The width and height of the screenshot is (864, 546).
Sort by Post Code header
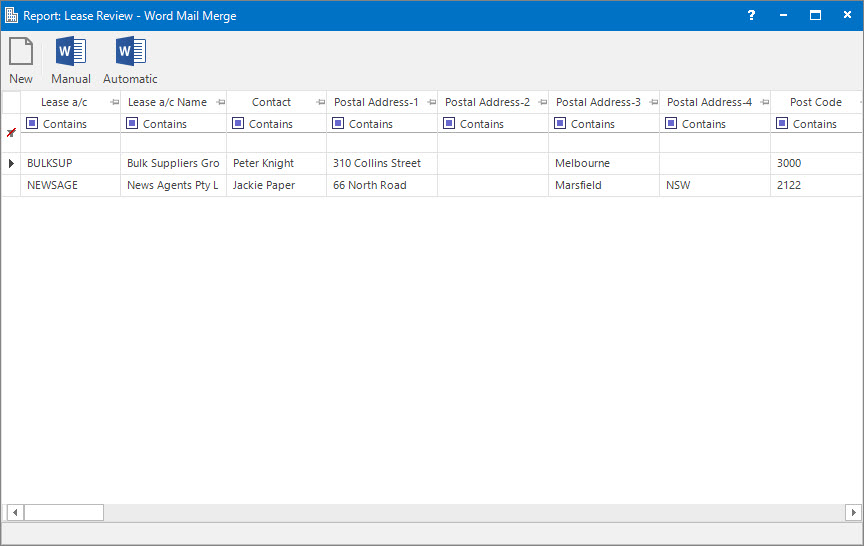pos(816,102)
